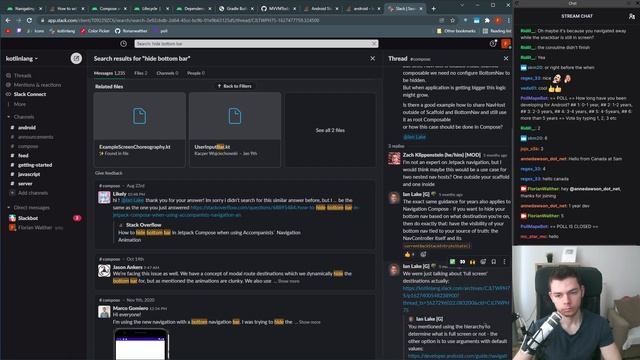Collapse the Direct messages section

click(9, 208)
